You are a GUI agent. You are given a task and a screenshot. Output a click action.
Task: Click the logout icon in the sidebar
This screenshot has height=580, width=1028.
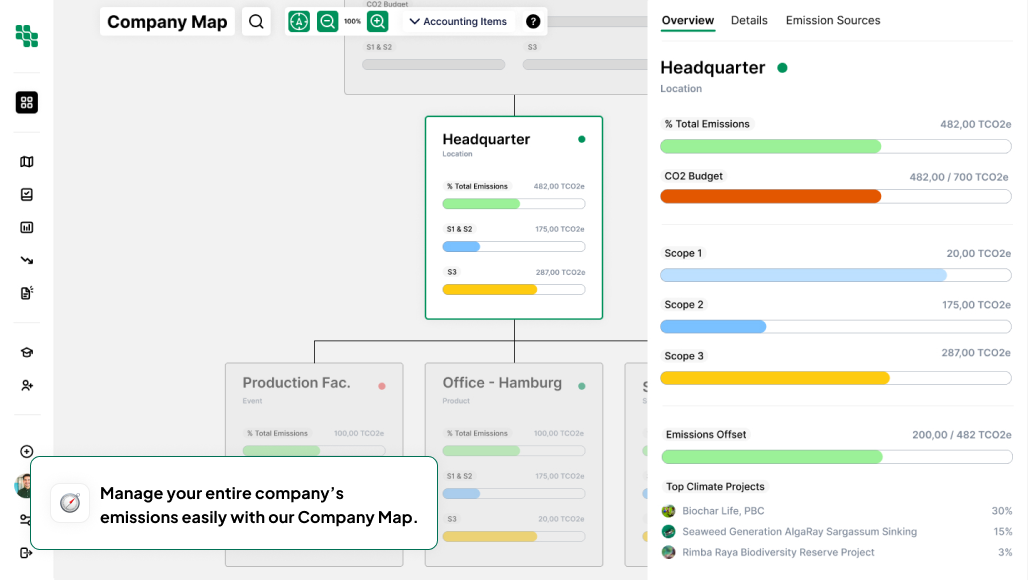tap(27, 553)
